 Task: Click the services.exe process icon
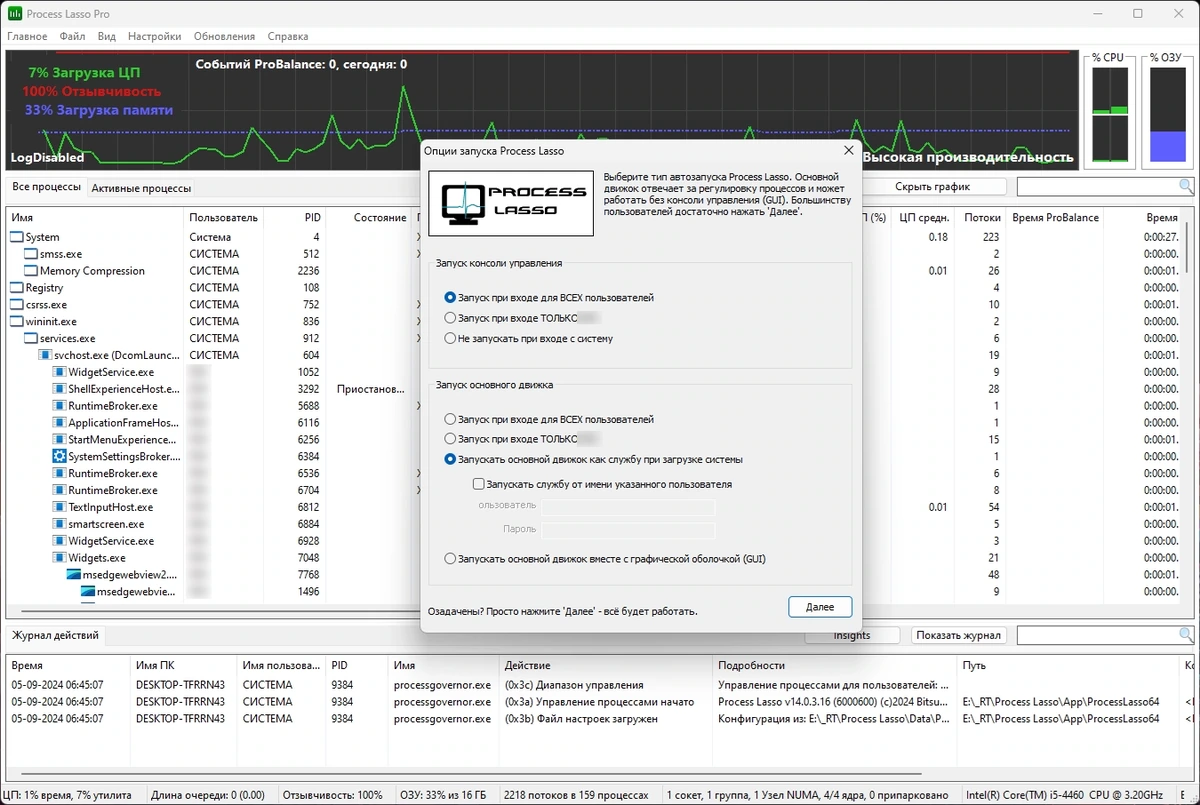pos(31,339)
